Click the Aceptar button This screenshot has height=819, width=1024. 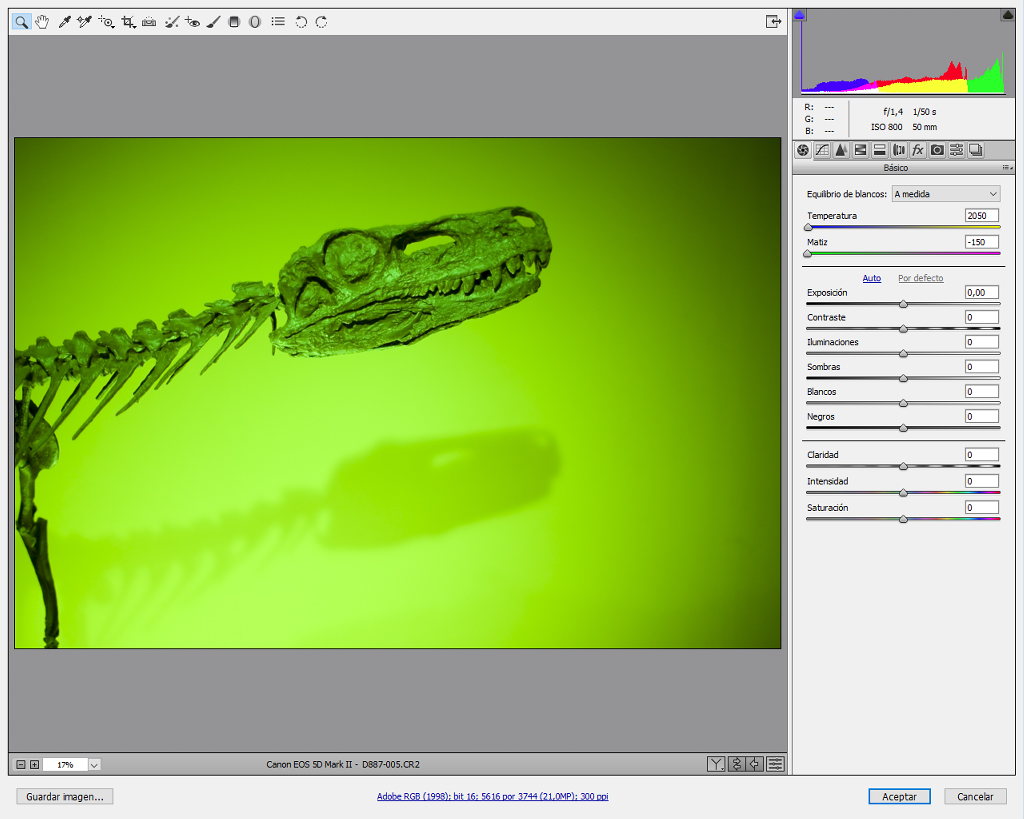coord(899,797)
